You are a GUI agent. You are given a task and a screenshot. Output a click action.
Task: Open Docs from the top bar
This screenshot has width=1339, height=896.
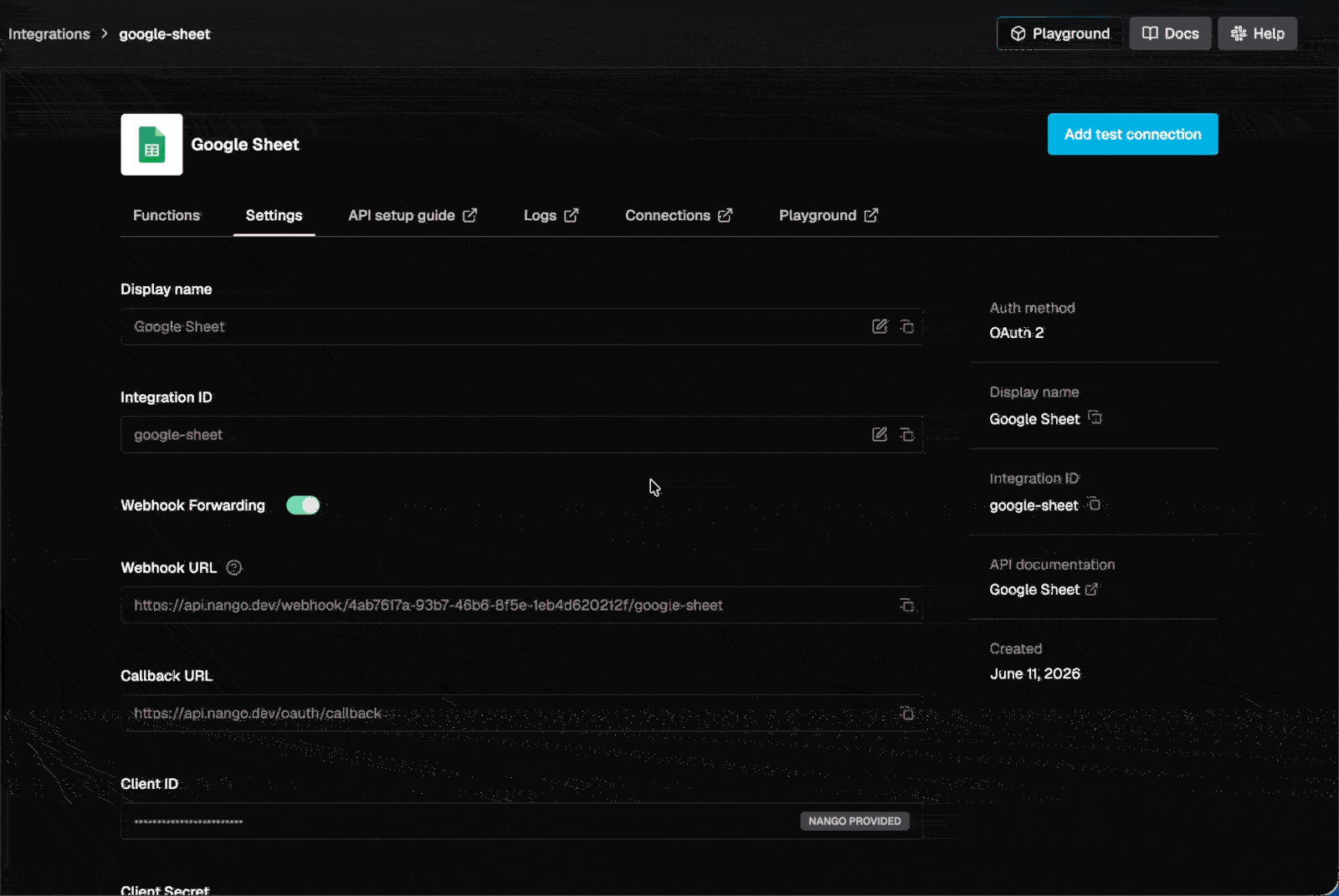point(1170,33)
